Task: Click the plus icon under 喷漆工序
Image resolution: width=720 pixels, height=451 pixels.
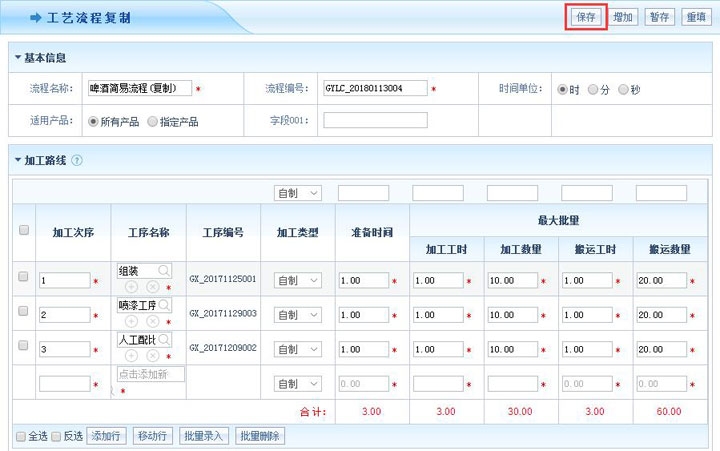Action: pos(131,321)
